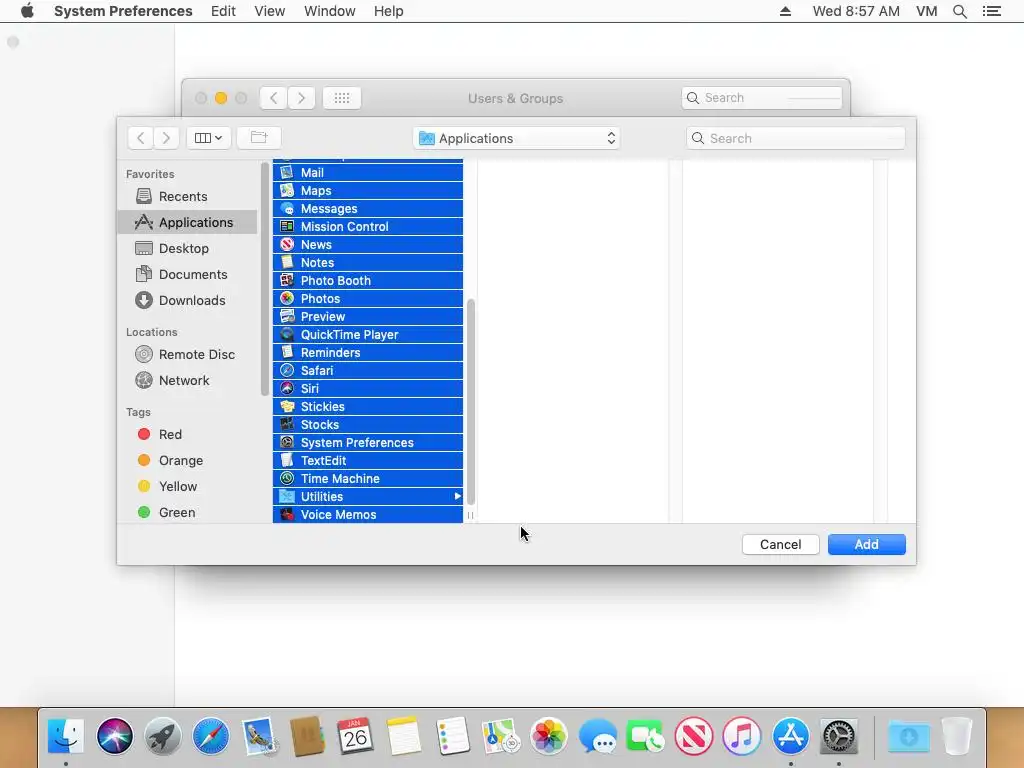
Task: Choose the Photo Booth icon
Action: pyautogui.click(x=287, y=280)
